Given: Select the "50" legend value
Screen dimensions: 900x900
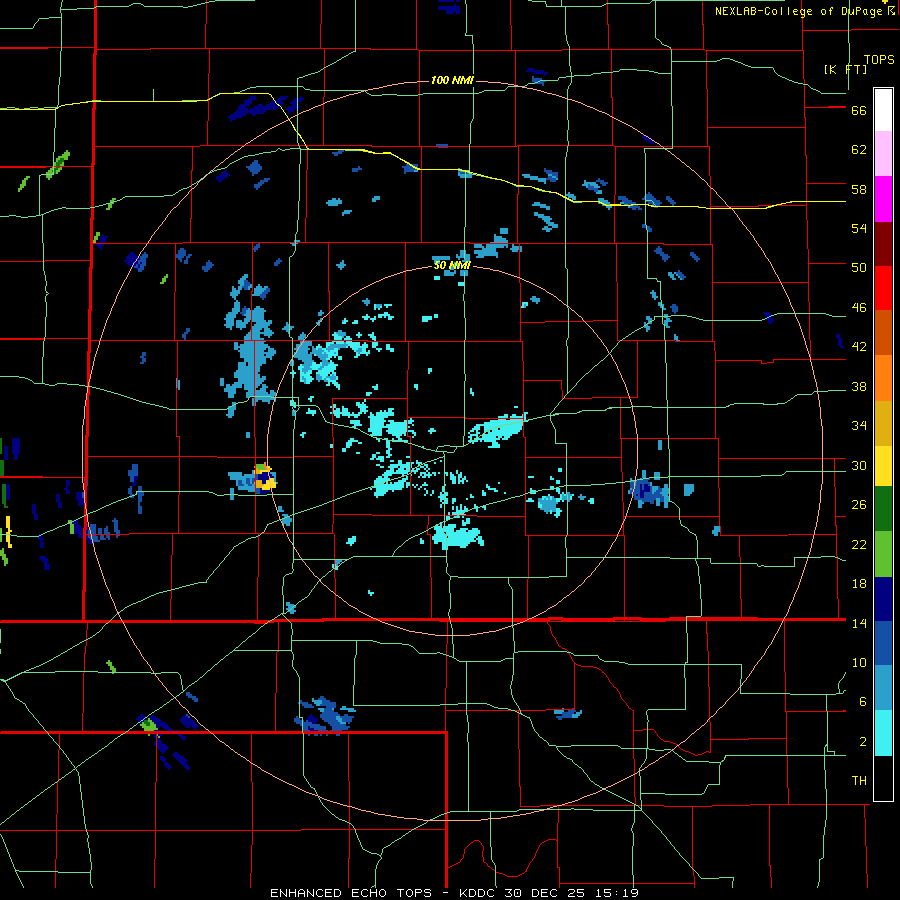Looking at the screenshot, I should coord(859,268).
